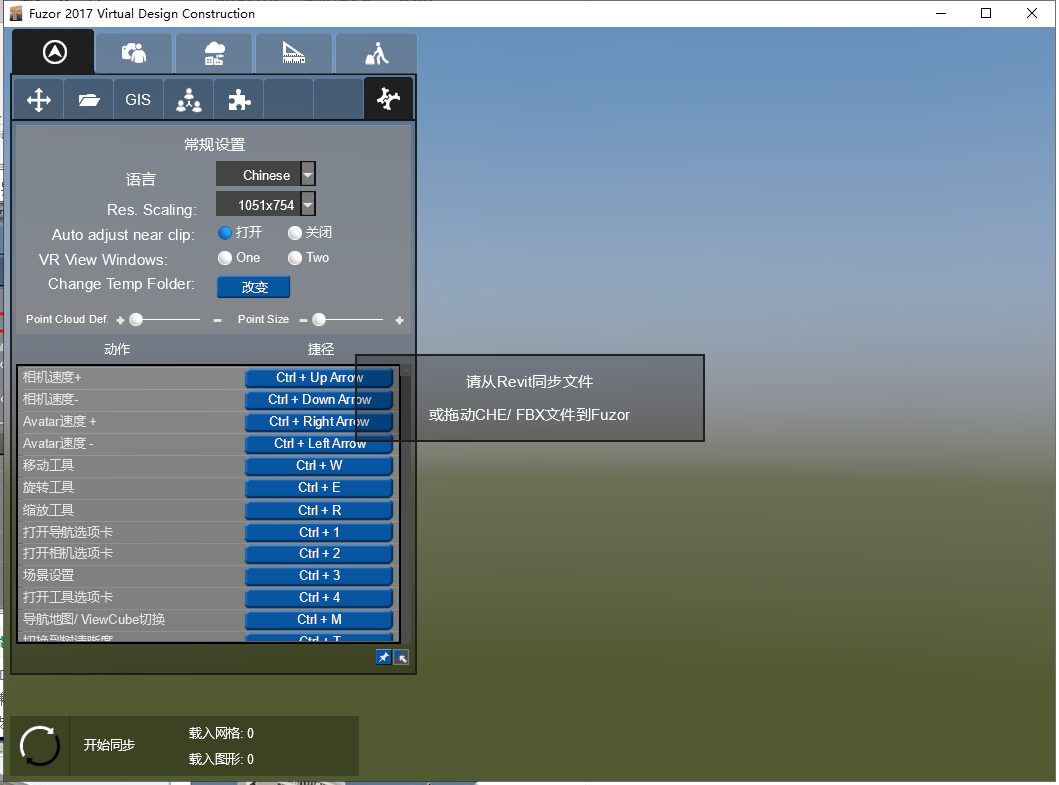The width and height of the screenshot is (1059, 785).
Task: Select the settings wrench-and-gear icon
Action: 388,99
